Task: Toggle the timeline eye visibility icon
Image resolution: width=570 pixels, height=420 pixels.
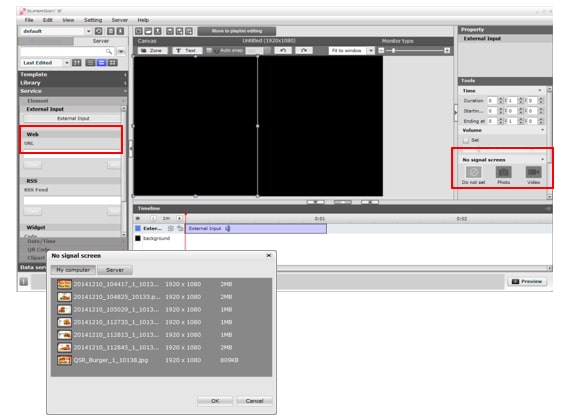Action: point(138,219)
